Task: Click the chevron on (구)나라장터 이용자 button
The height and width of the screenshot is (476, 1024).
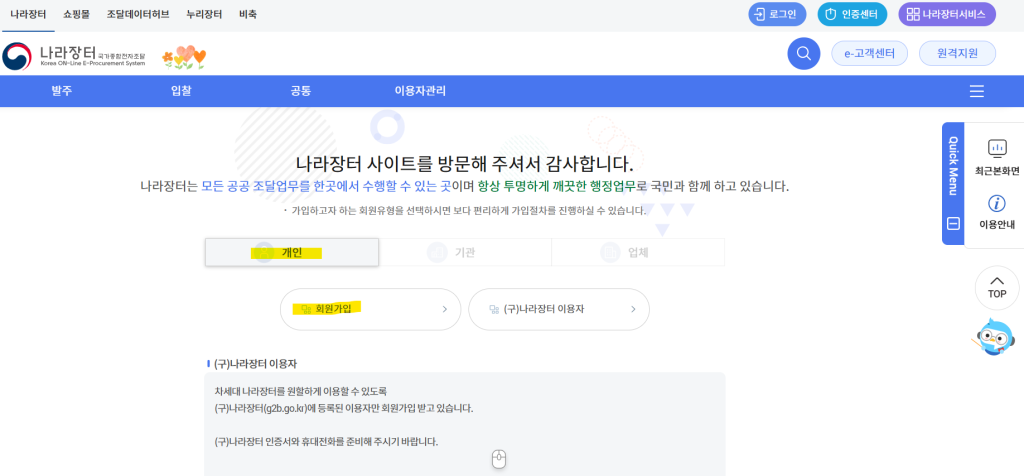Action: pyautogui.click(x=633, y=309)
